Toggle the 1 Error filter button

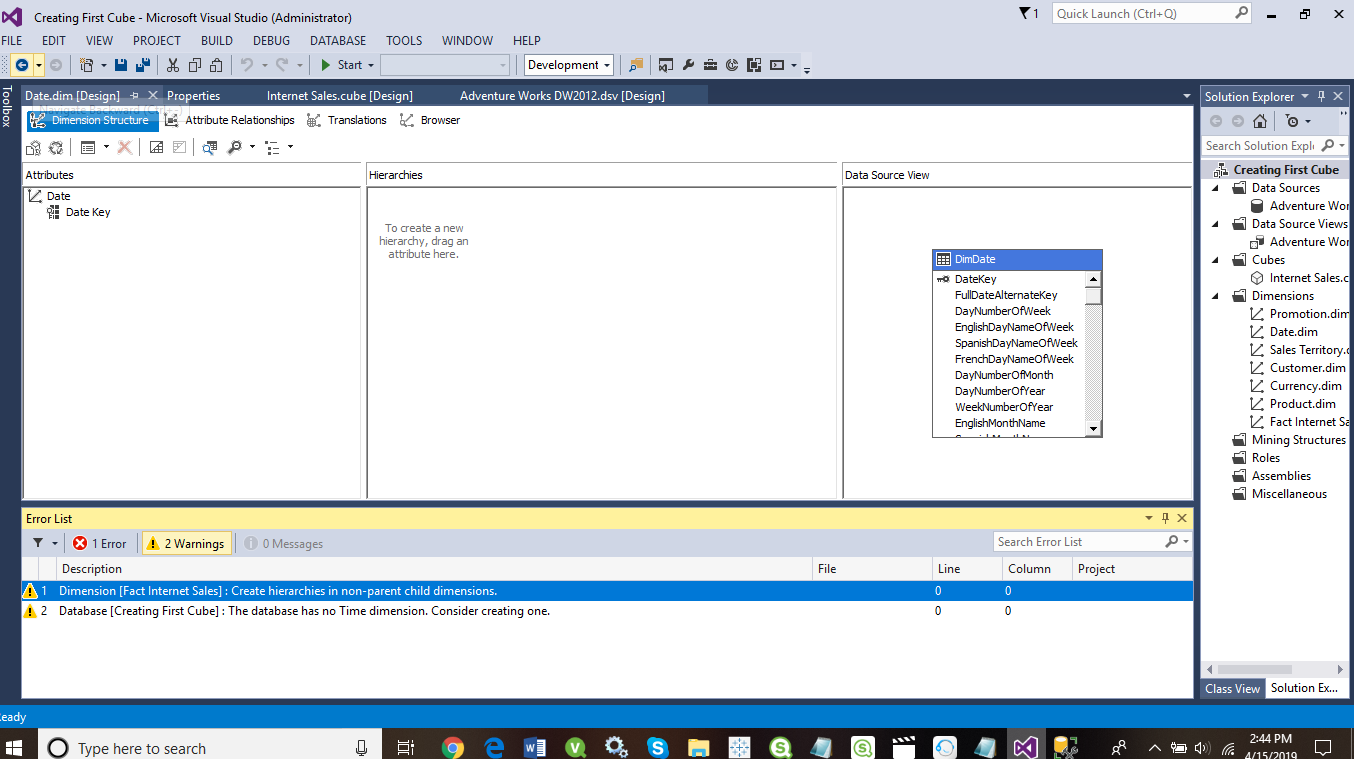tap(100, 543)
